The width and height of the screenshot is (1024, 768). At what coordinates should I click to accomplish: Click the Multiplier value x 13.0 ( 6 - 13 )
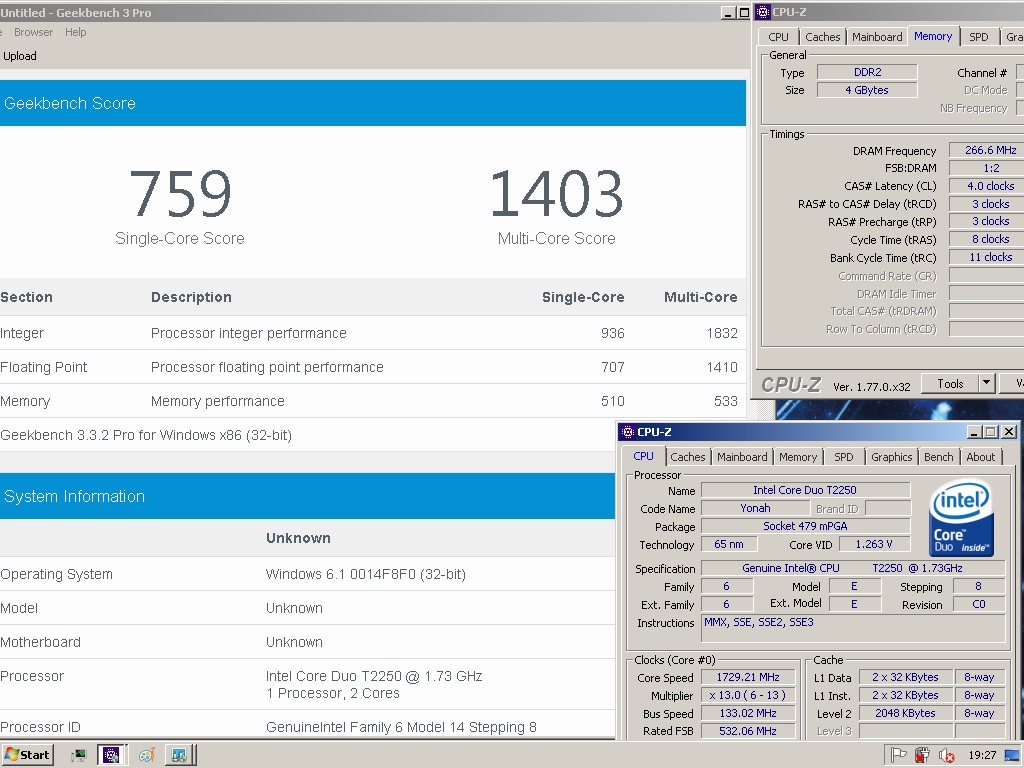748,696
